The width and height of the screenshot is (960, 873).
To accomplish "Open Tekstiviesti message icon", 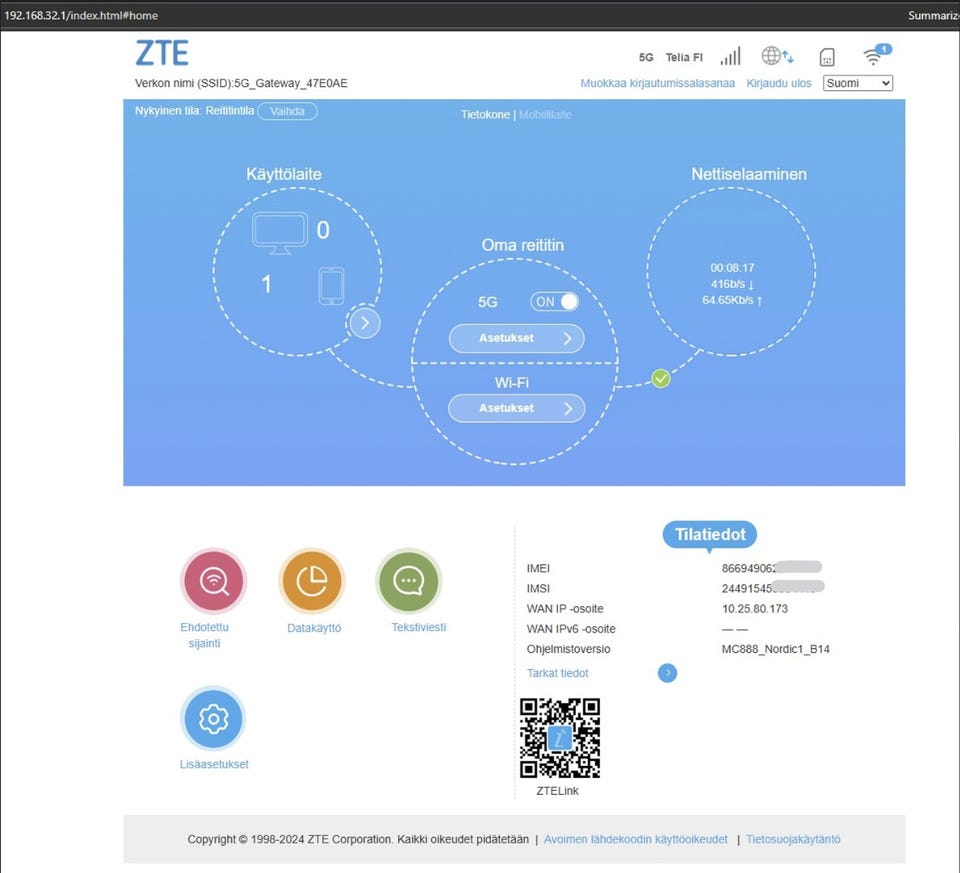I will 408,581.
